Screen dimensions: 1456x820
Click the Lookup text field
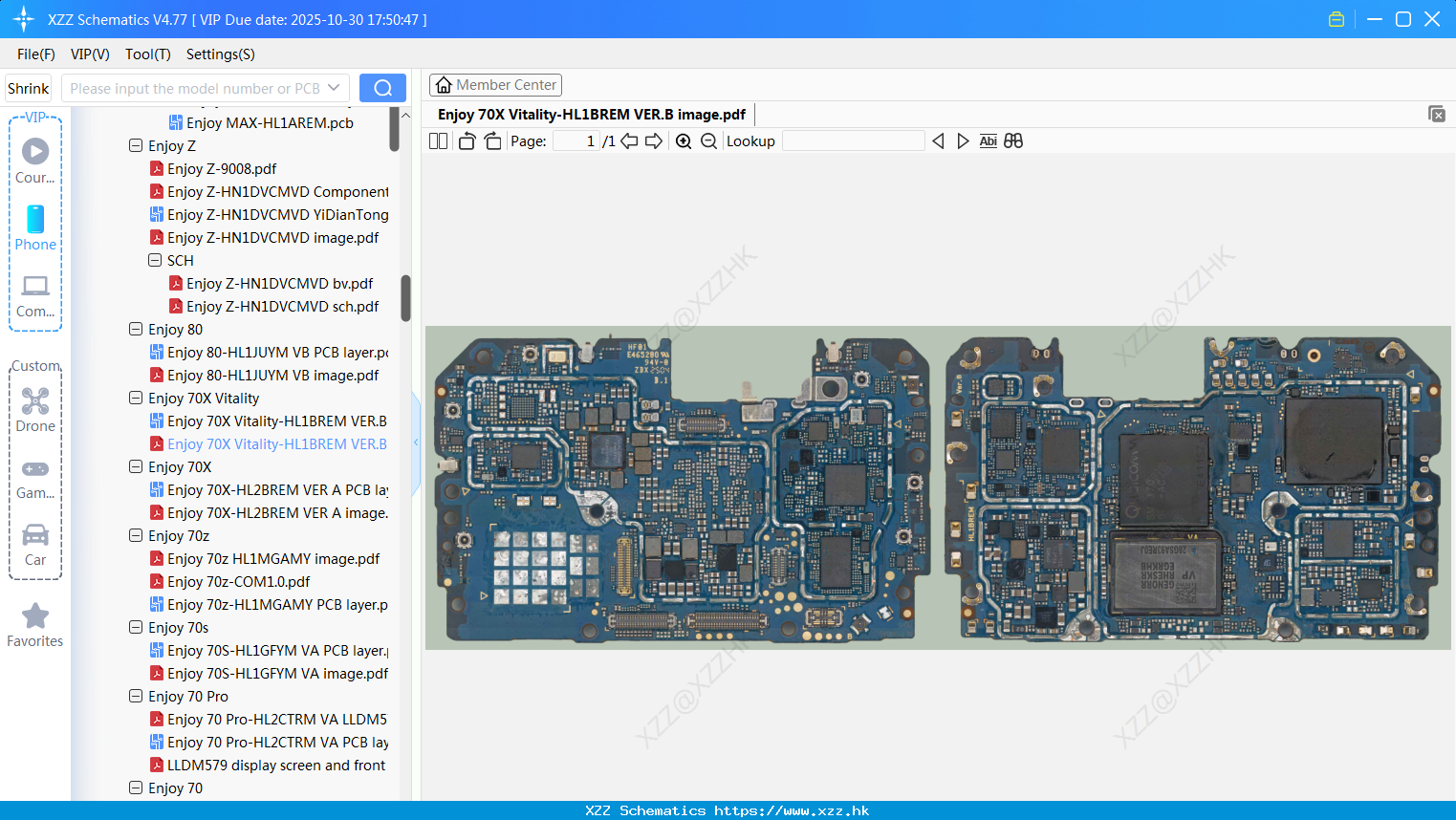coord(854,140)
